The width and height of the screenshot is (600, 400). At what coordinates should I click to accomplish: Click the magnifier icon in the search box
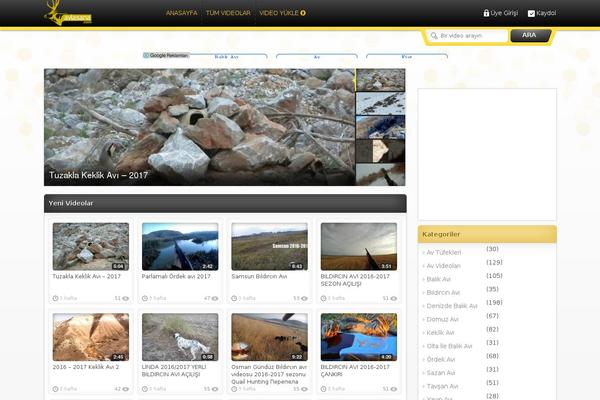tap(434, 36)
